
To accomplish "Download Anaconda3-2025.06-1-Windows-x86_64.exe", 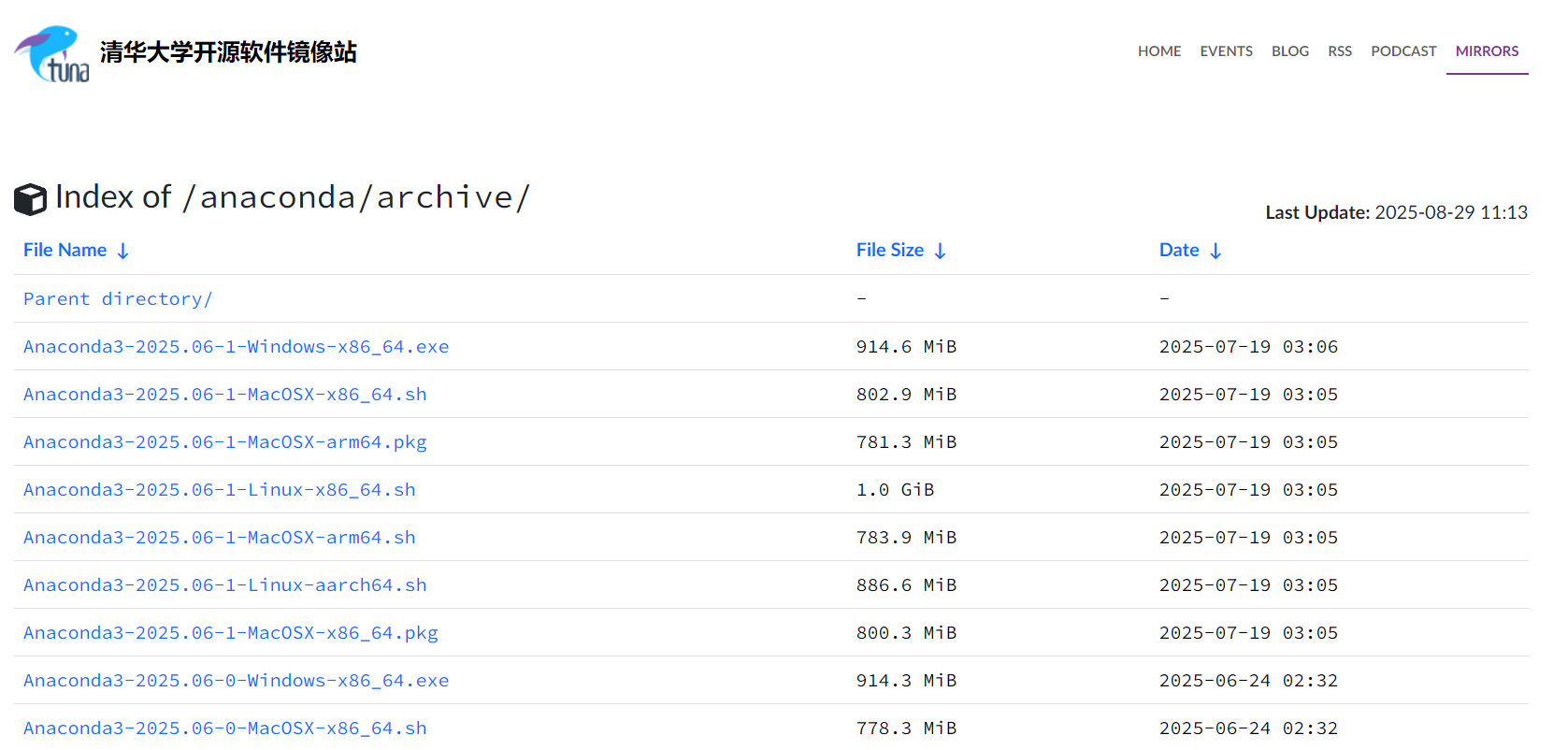I will (x=236, y=346).
